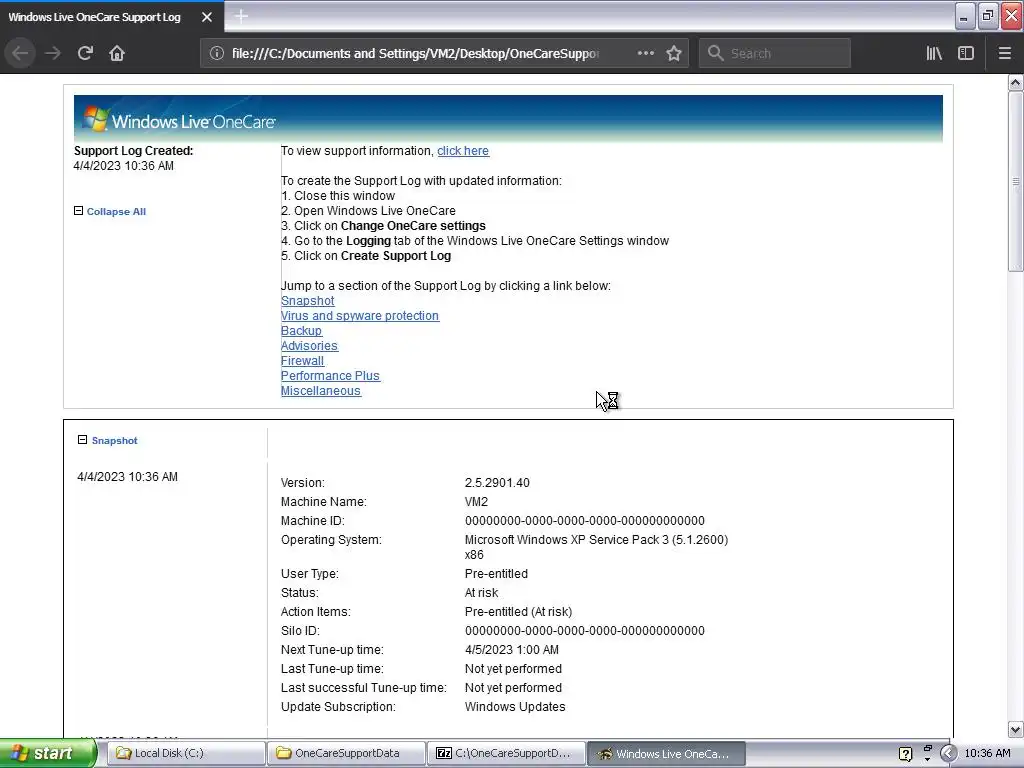The height and width of the screenshot is (768, 1024).
Task: Open the Firefox hamburger menu
Action: (x=1005, y=53)
